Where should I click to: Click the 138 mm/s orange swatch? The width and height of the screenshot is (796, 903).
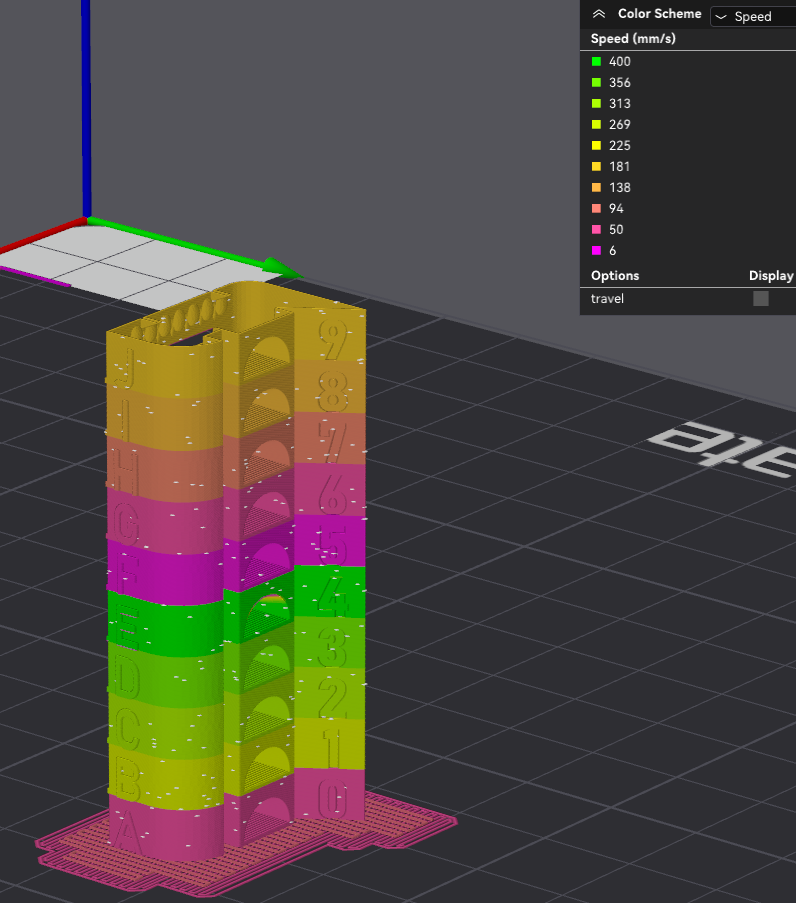tap(596, 187)
